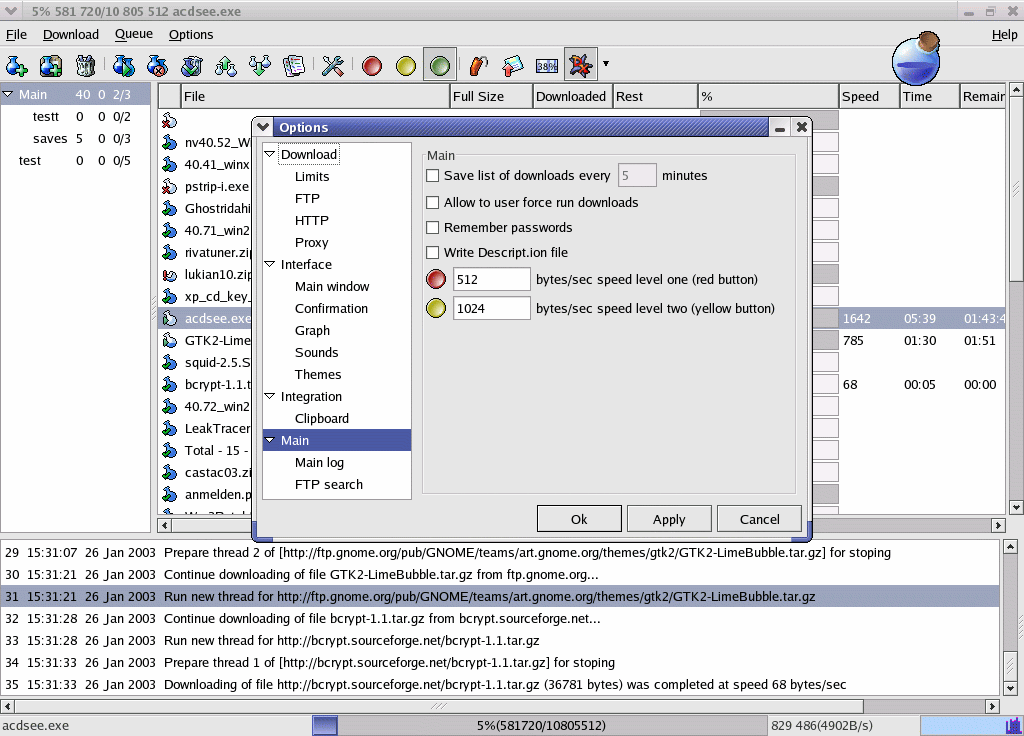Viewport: 1024px width, 736px height.
Task: Click the percentage display toolbar icon
Action: coord(547,66)
